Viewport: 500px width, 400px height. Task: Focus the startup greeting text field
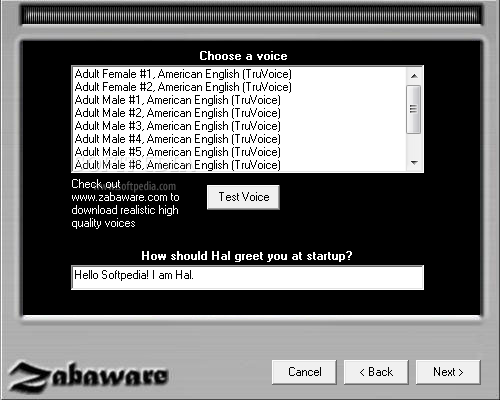tap(247, 277)
